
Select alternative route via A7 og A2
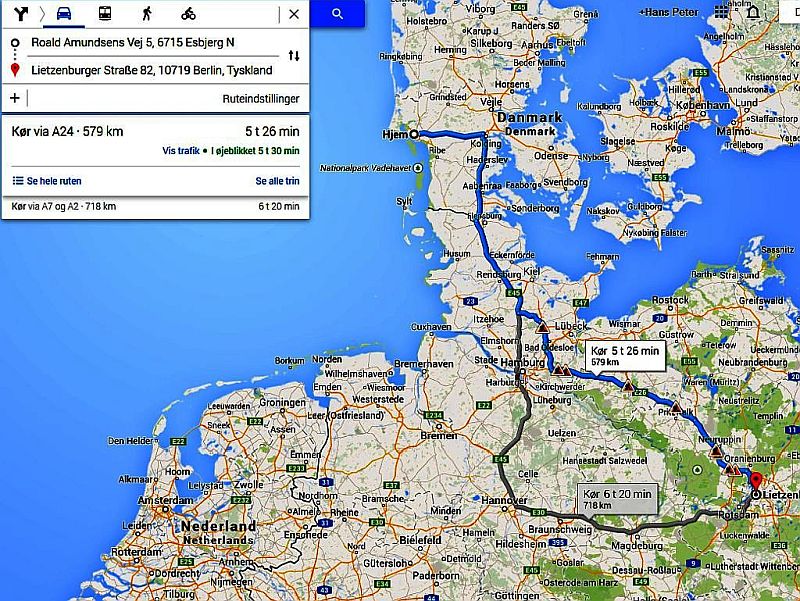(x=155, y=206)
